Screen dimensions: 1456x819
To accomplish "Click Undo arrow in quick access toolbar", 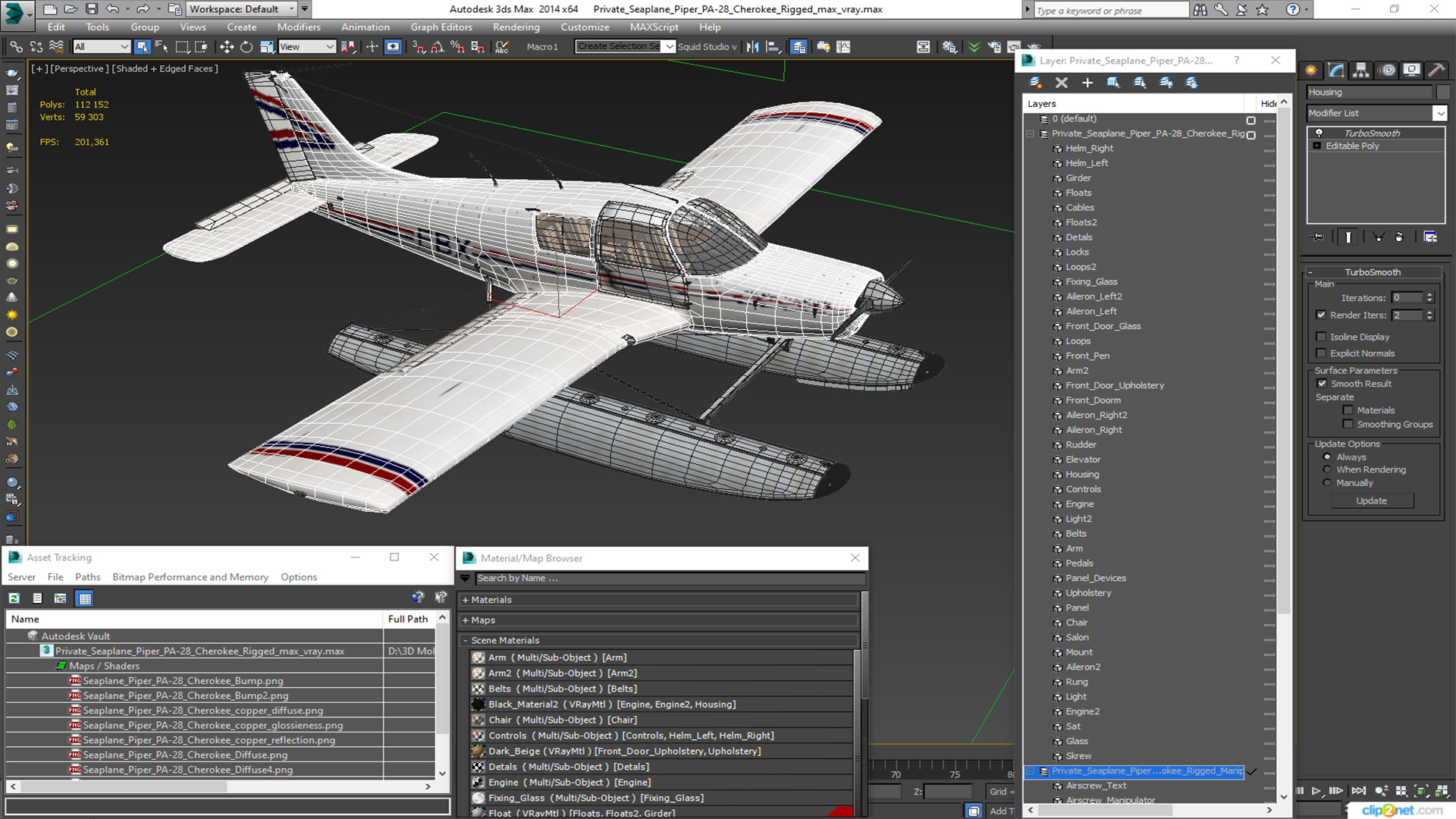I will point(112,9).
